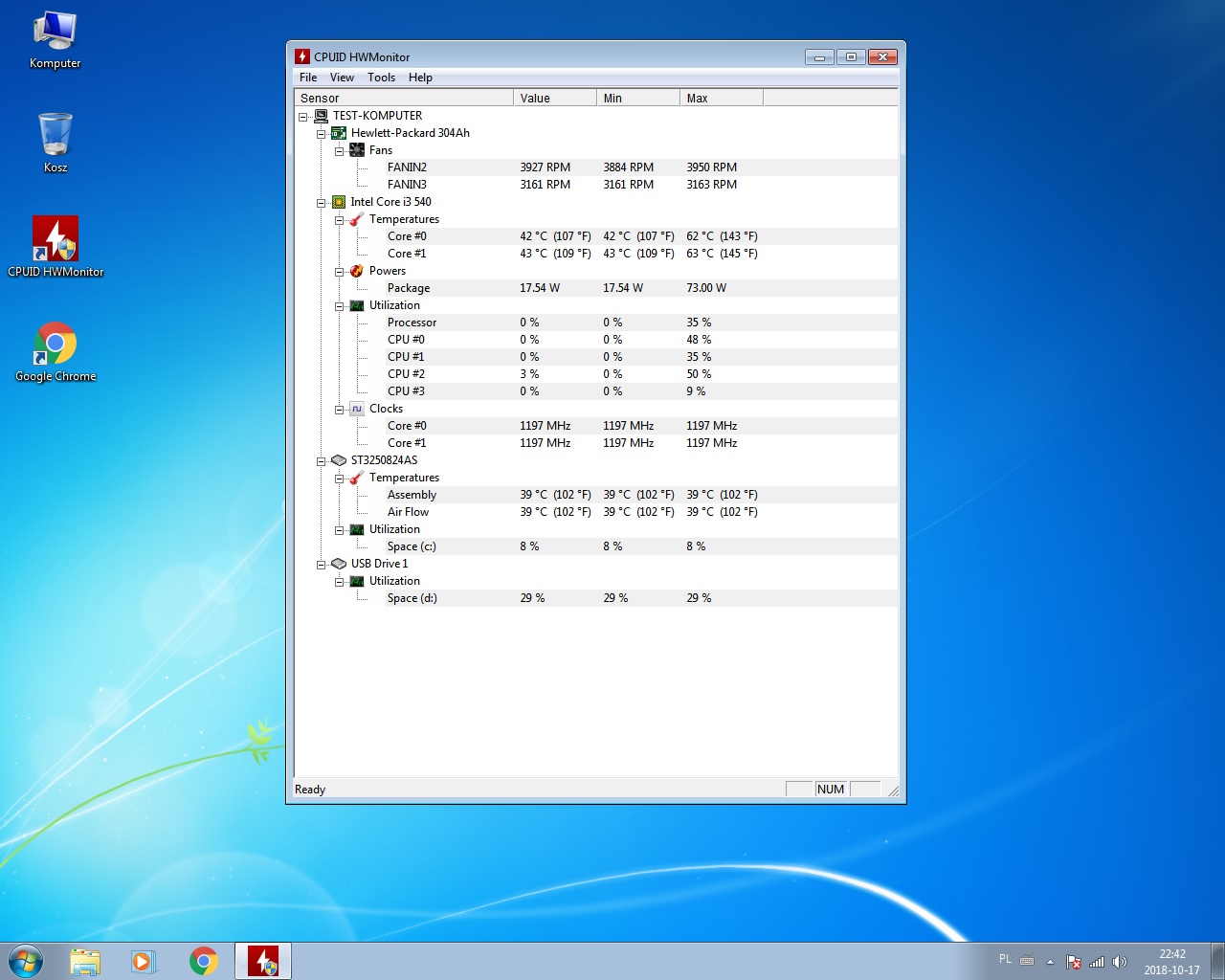Open the Windows Start menu
The image size is (1225, 980).
click(26, 961)
